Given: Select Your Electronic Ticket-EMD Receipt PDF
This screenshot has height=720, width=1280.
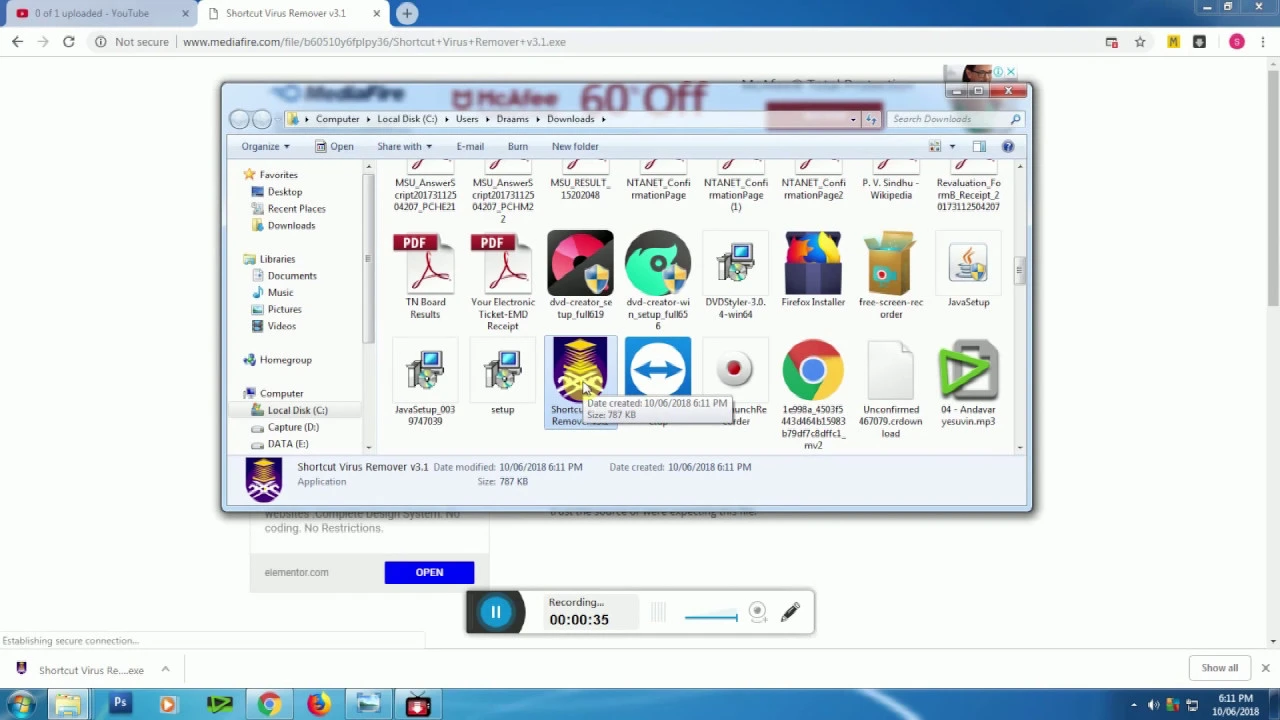Looking at the screenshot, I should pos(502,264).
